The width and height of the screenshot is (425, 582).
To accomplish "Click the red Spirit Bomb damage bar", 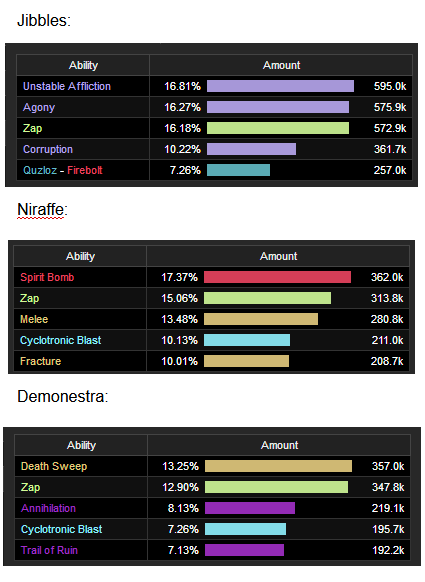I will click(277, 277).
